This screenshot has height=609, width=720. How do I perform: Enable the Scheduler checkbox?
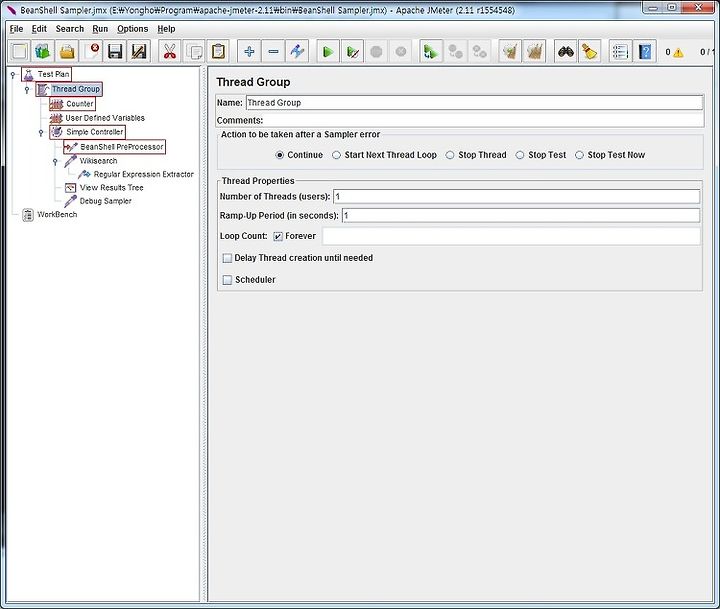(x=227, y=280)
